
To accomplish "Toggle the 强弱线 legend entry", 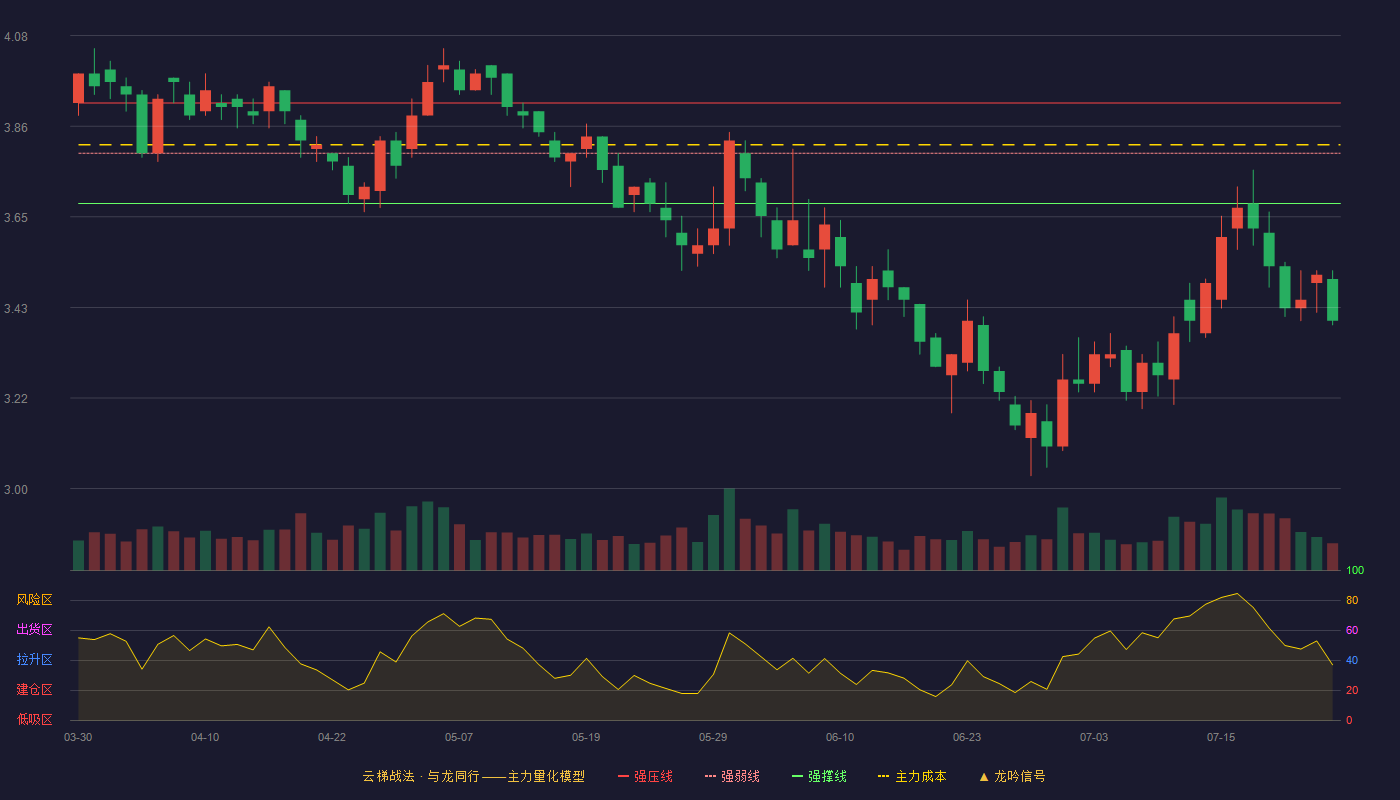I will pos(732,776).
